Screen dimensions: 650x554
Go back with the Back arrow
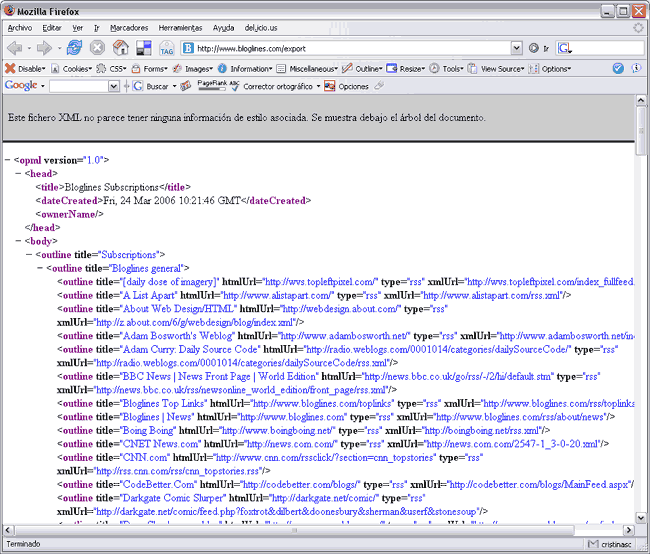tap(15, 48)
